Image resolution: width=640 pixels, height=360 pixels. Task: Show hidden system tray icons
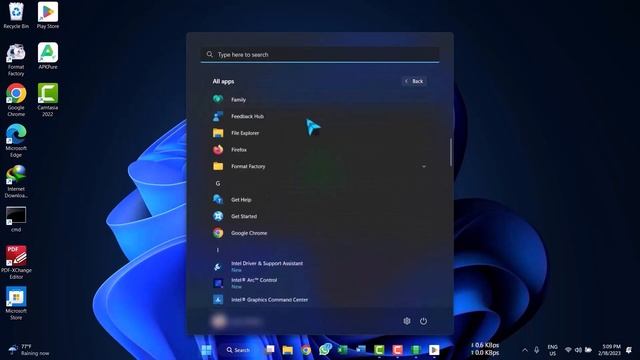[525, 350]
